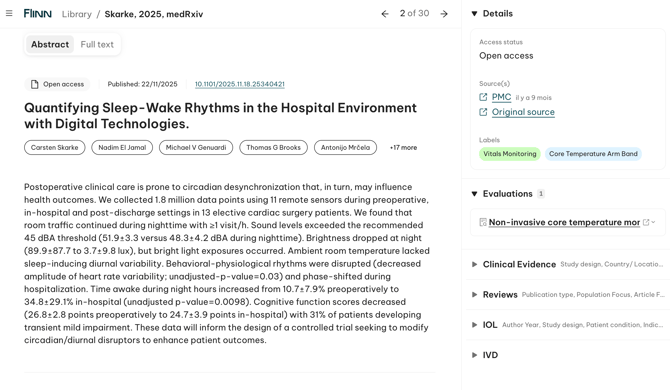Open Non-invasive core temperature evaluation link
The width and height of the screenshot is (670, 390).
point(564,222)
